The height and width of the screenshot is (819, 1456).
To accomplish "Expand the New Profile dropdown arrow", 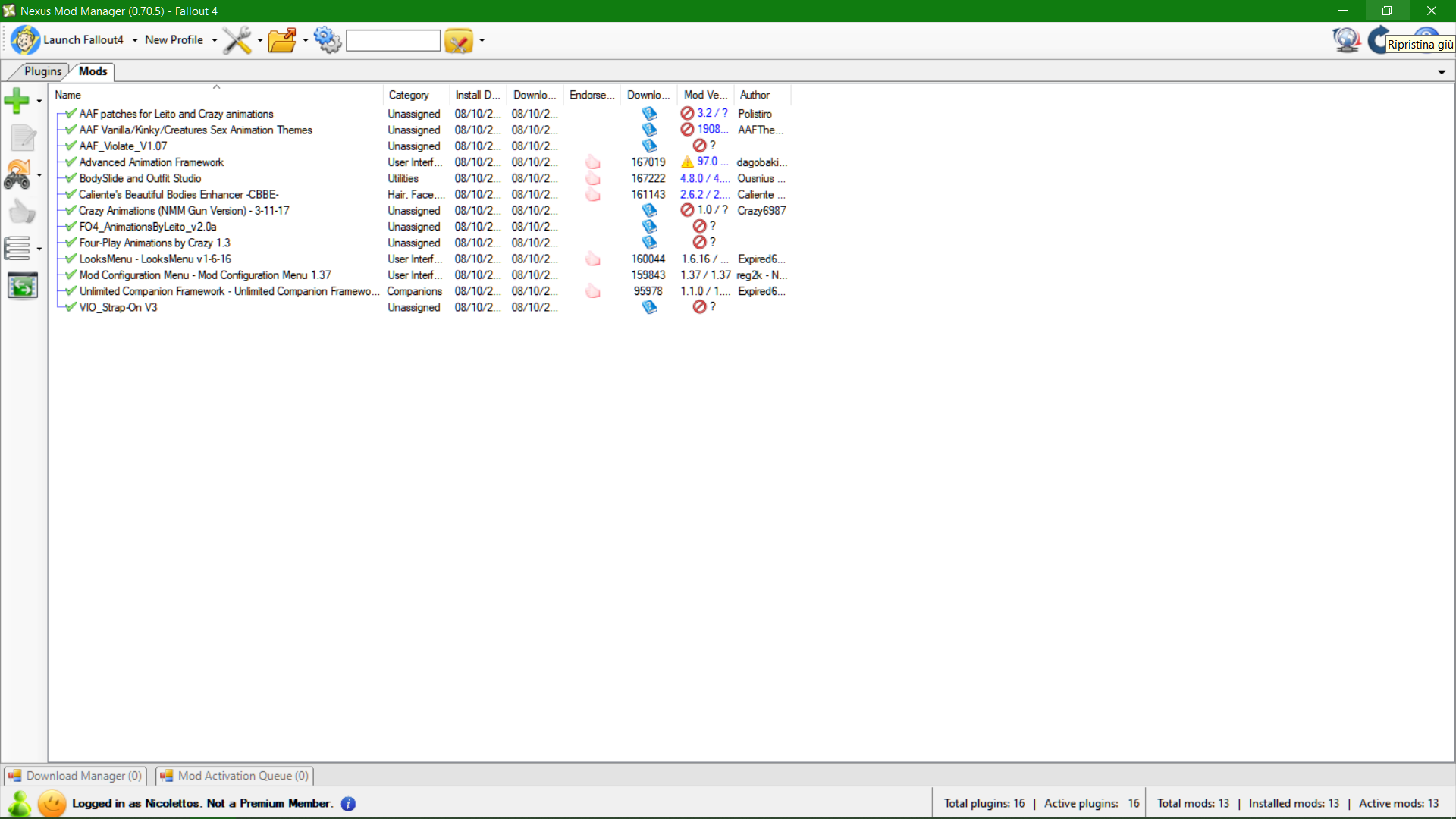I will tap(215, 40).
